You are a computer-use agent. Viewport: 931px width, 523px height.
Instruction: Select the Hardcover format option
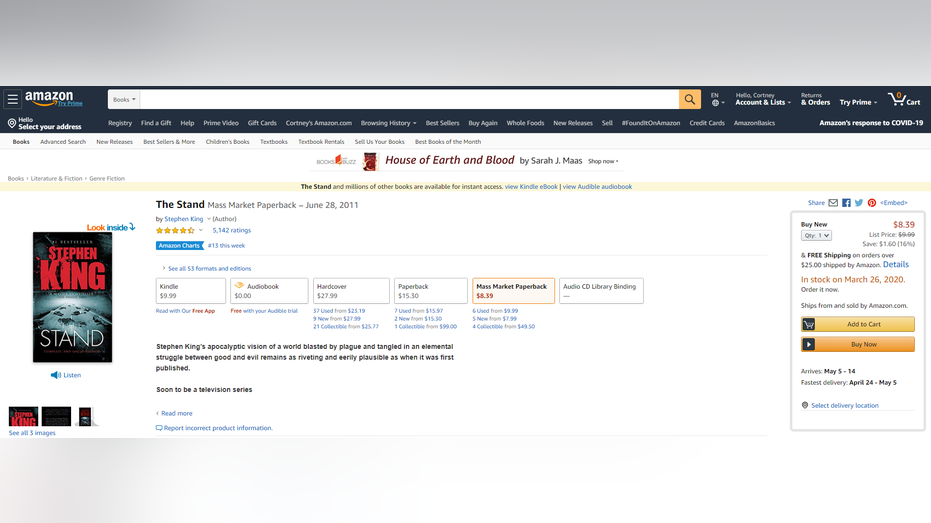click(351, 291)
